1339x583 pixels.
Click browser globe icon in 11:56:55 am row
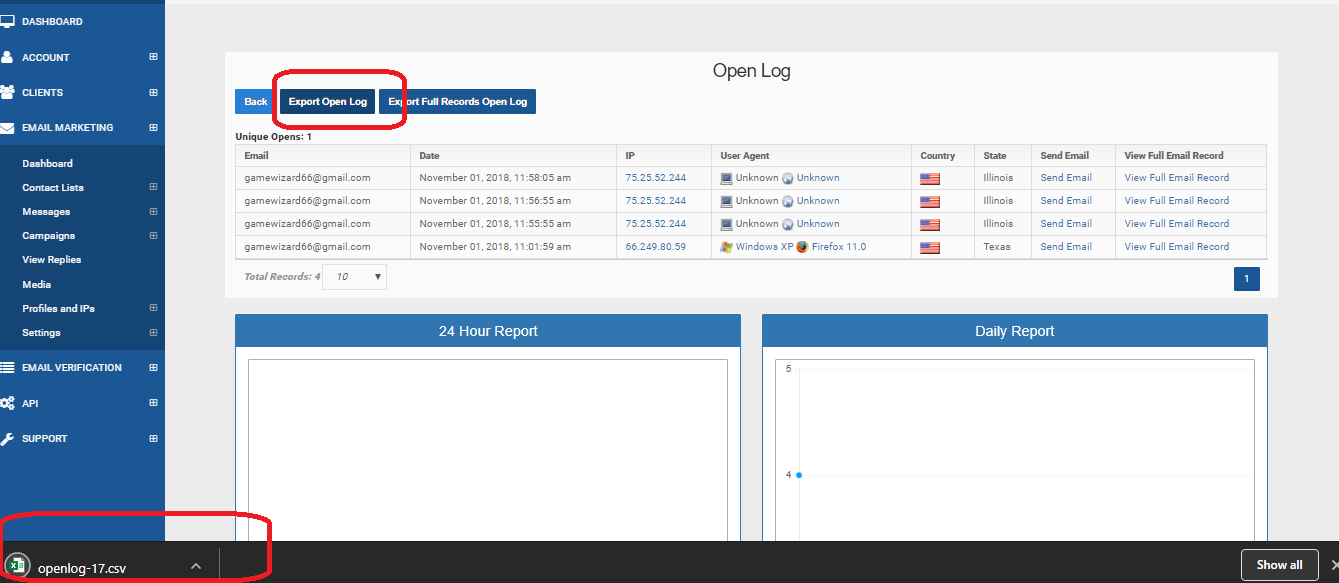[x=787, y=201]
